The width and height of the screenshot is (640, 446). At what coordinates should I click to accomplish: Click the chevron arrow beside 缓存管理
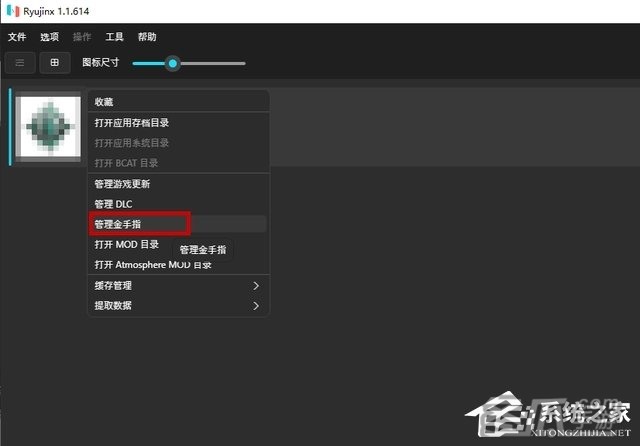coord(256,286)
